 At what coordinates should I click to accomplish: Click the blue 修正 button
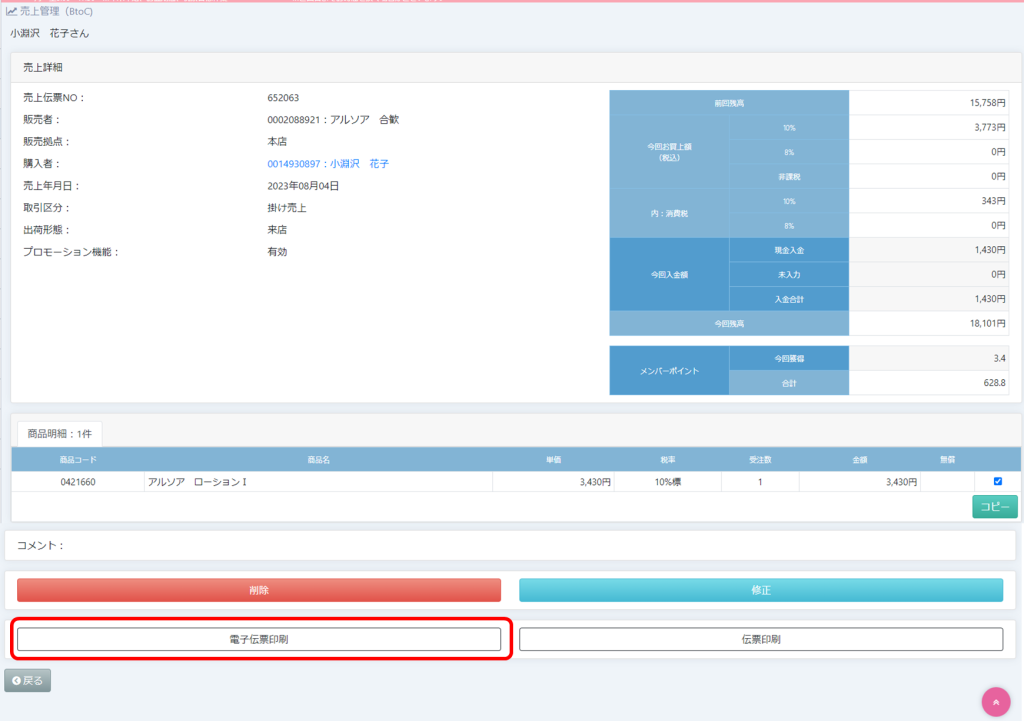tap(761, 590)
